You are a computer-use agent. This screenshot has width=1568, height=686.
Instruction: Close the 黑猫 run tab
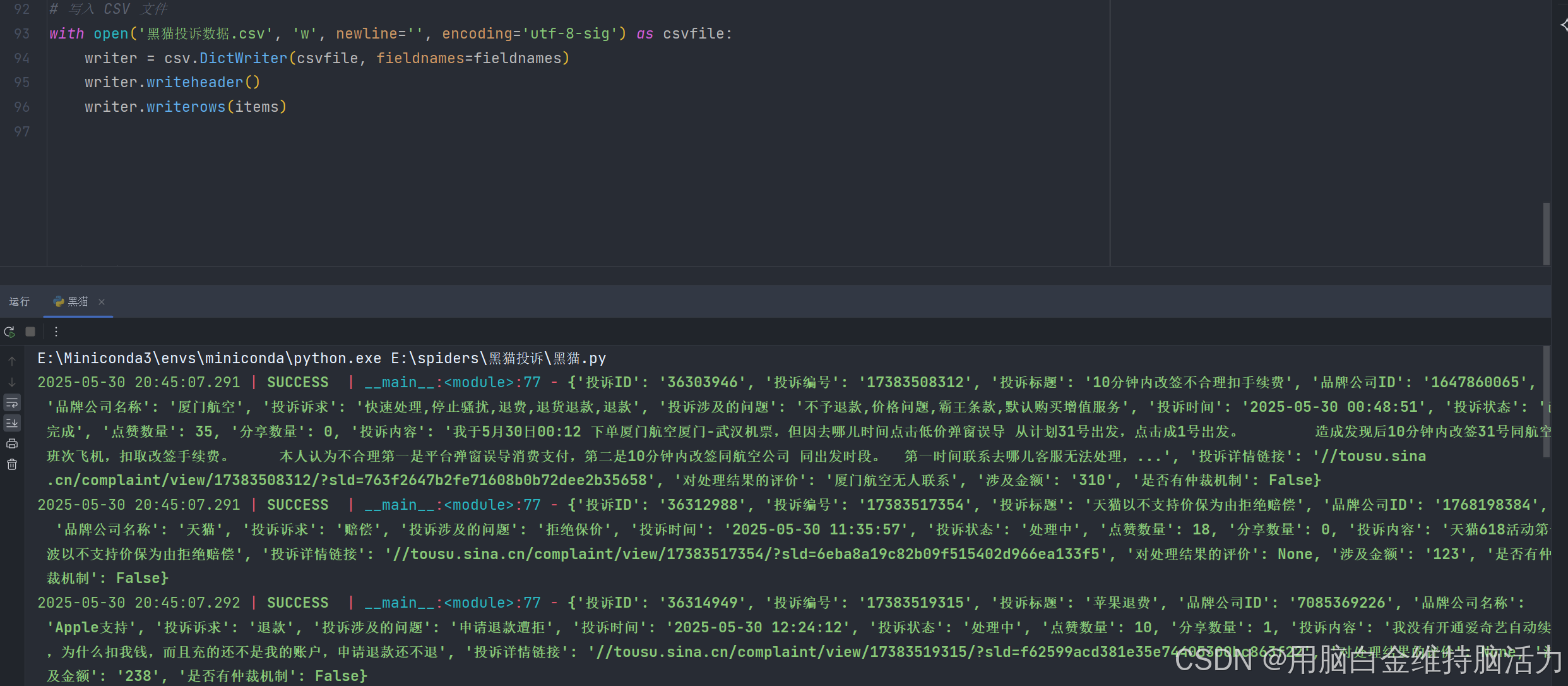tap(102, 302)
